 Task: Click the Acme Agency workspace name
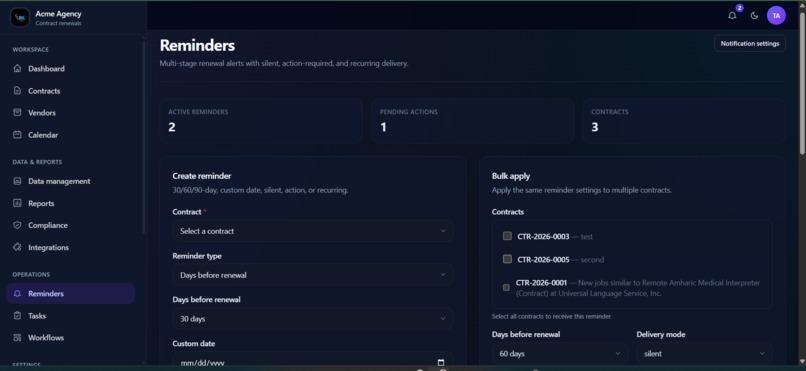(x=58, y=14)
